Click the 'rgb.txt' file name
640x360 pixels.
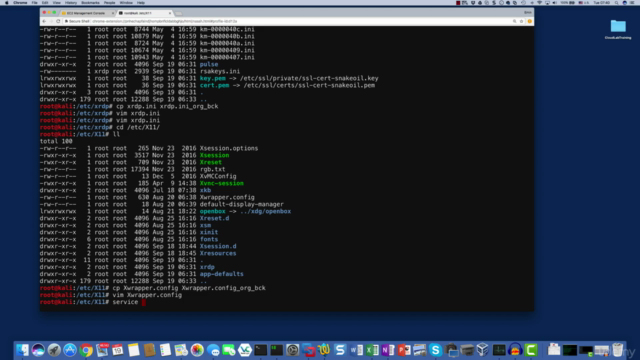point(212,169)
